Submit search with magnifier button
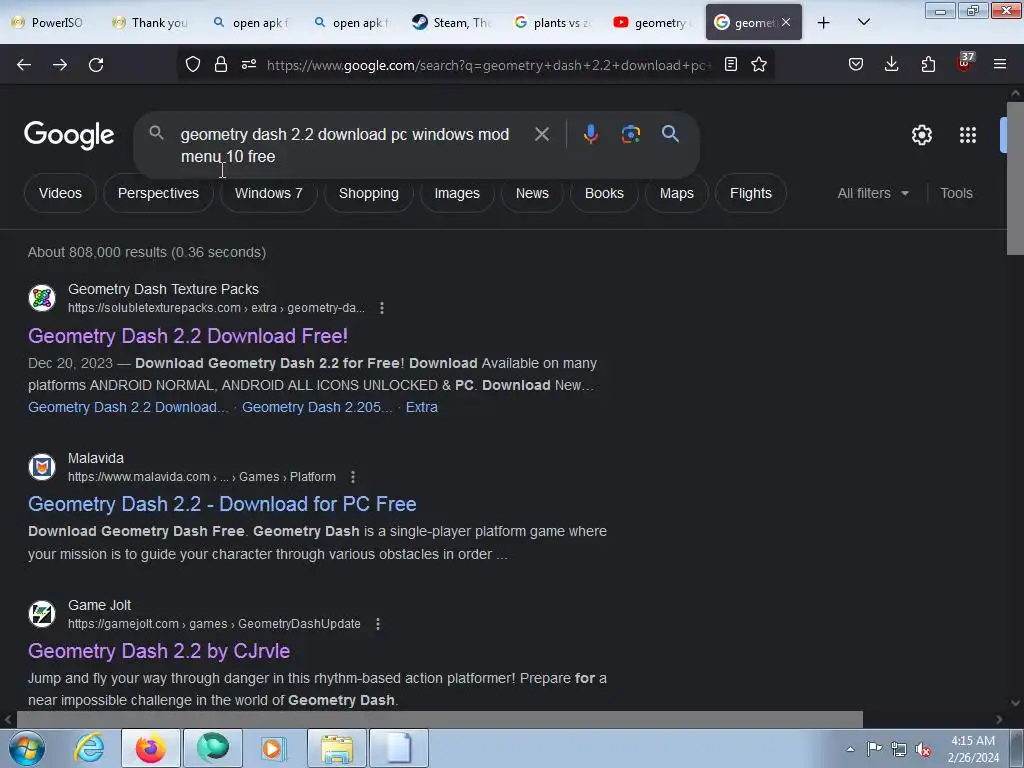The image size is (1024, 768). (670, 134)
